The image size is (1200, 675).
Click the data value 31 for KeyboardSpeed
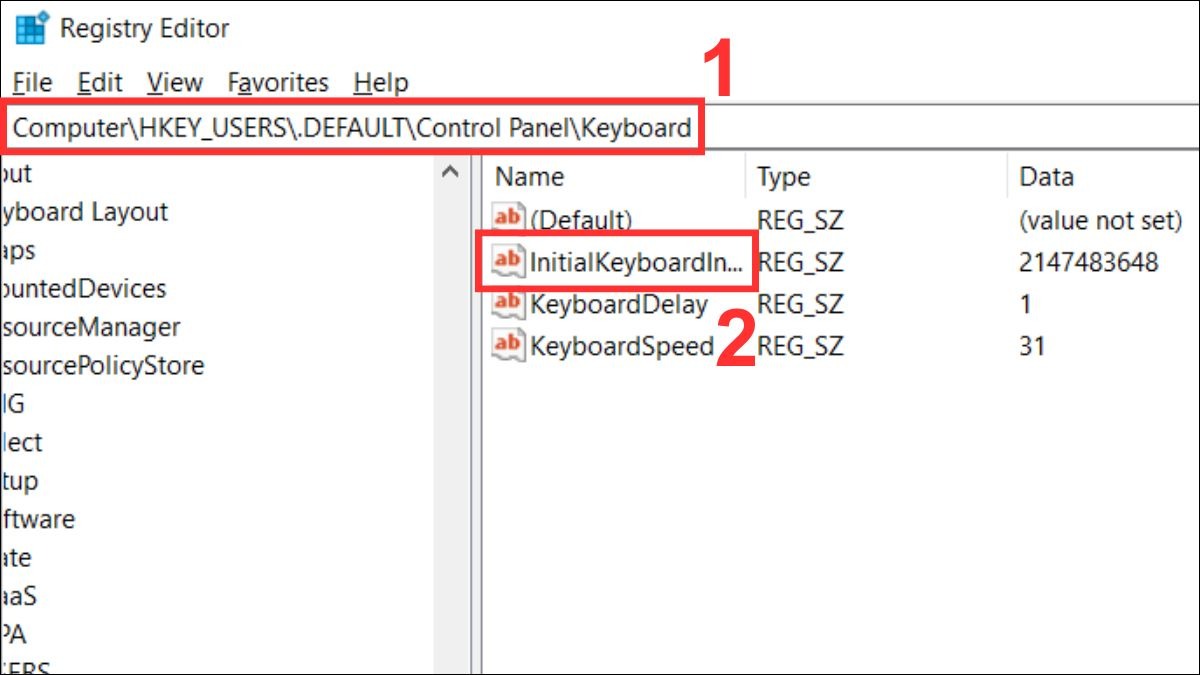point(1032,346)
